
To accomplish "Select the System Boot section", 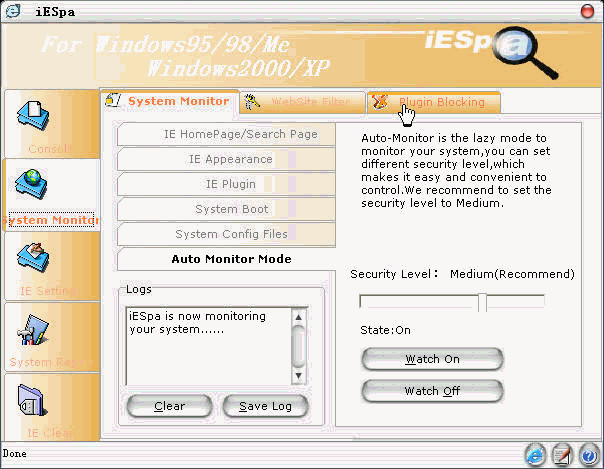I will coord(226,209).
